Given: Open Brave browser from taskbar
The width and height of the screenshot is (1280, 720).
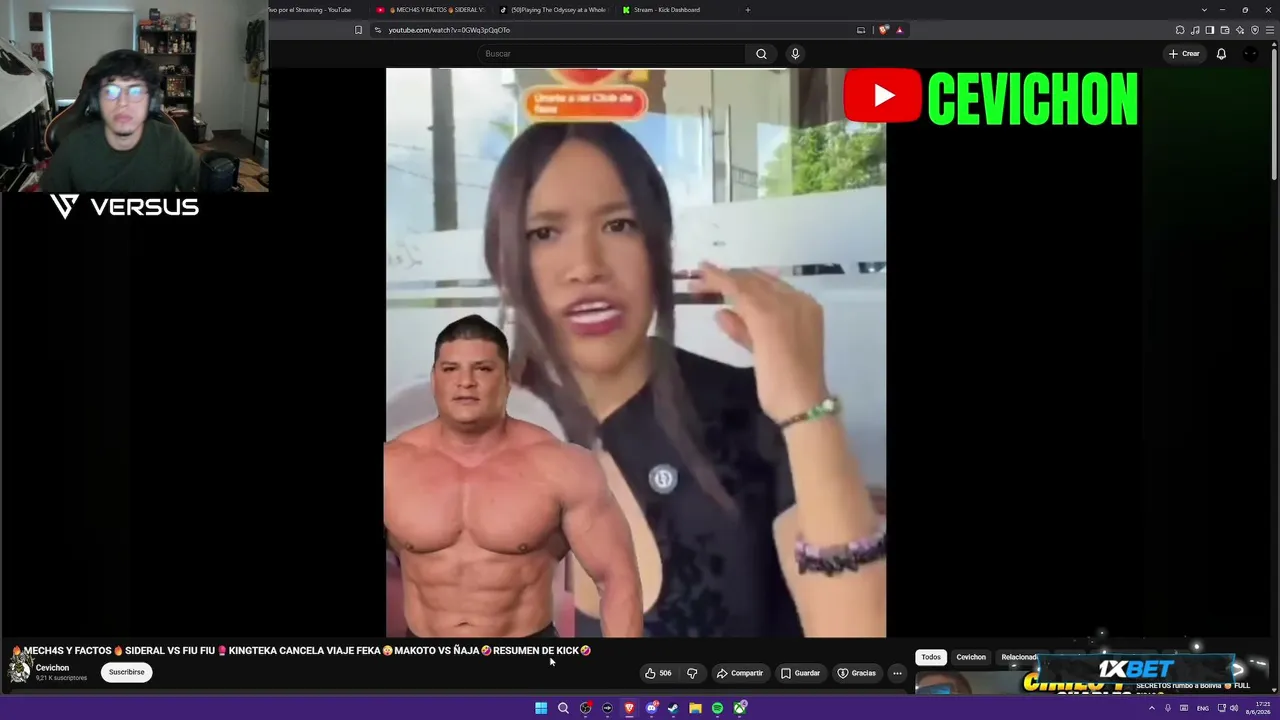Looking at the screenshot, I should [629, 708].
